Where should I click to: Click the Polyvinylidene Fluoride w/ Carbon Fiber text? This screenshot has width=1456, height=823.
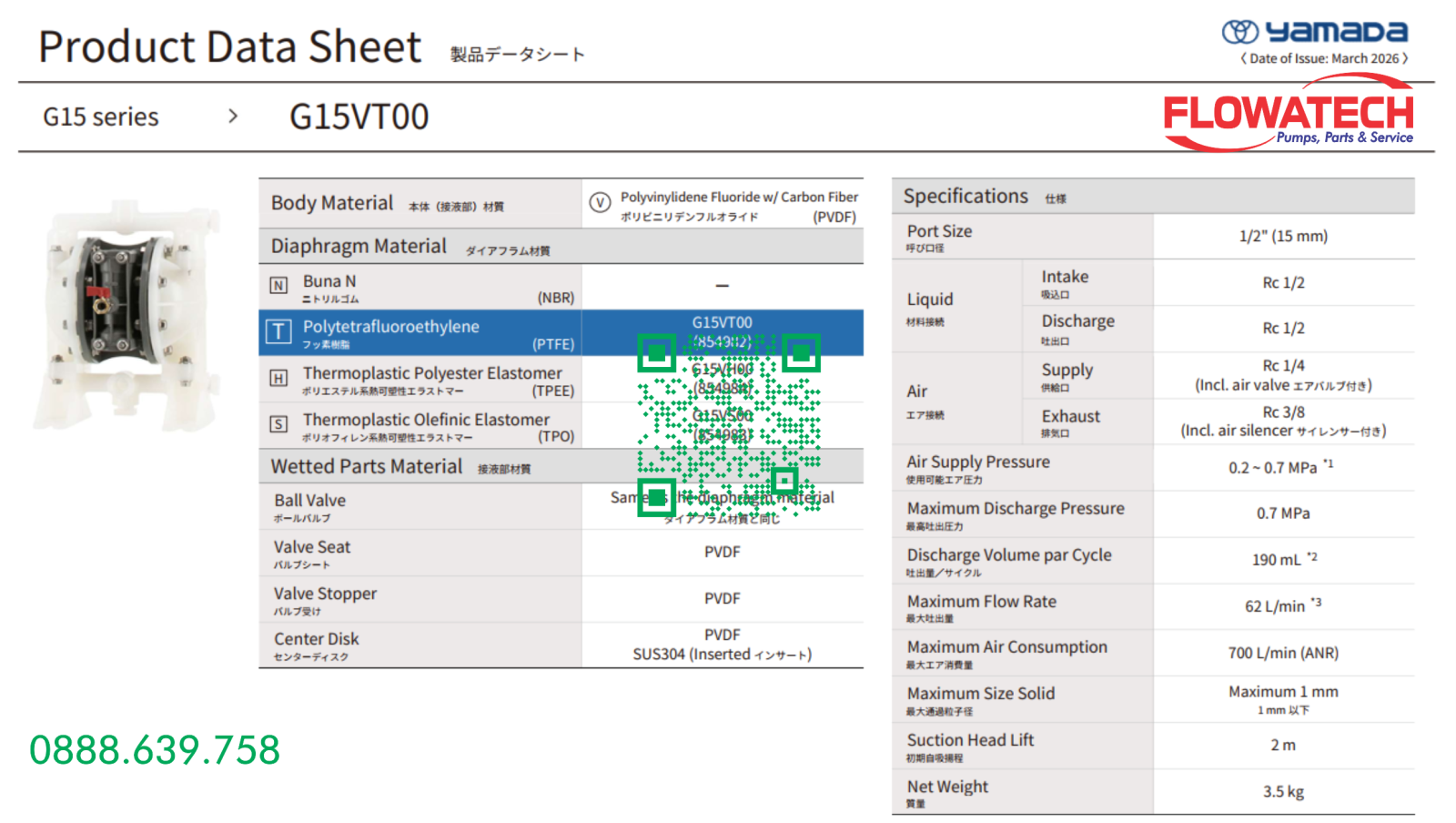739,198
